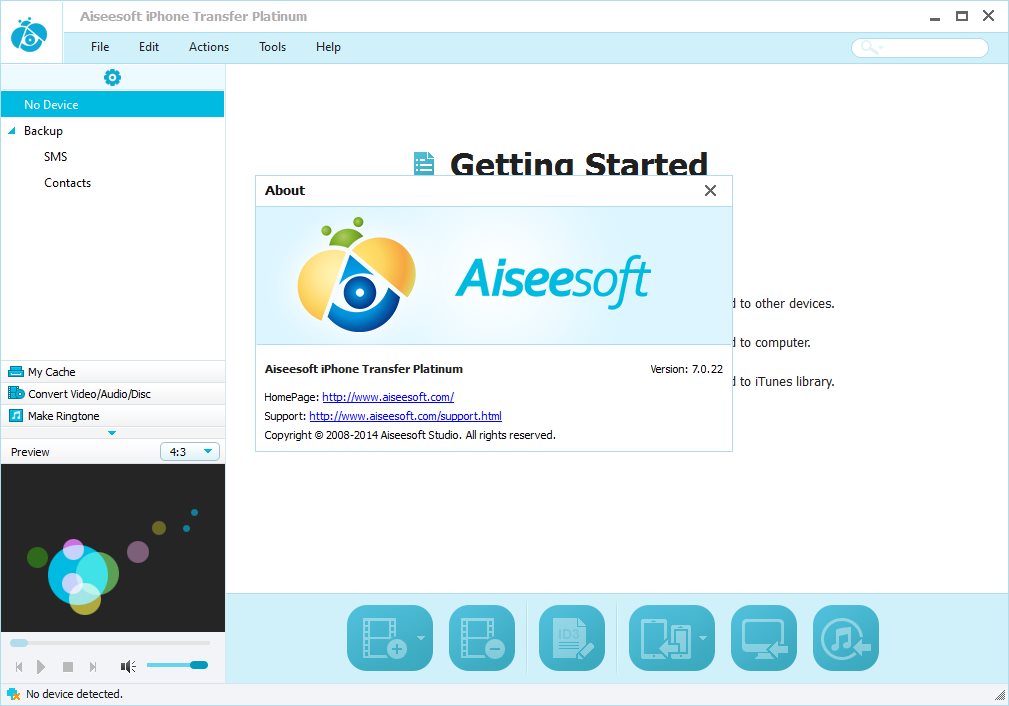Open the Export to device dropdown arrow

pyautogui.click(x=703, y=638)
